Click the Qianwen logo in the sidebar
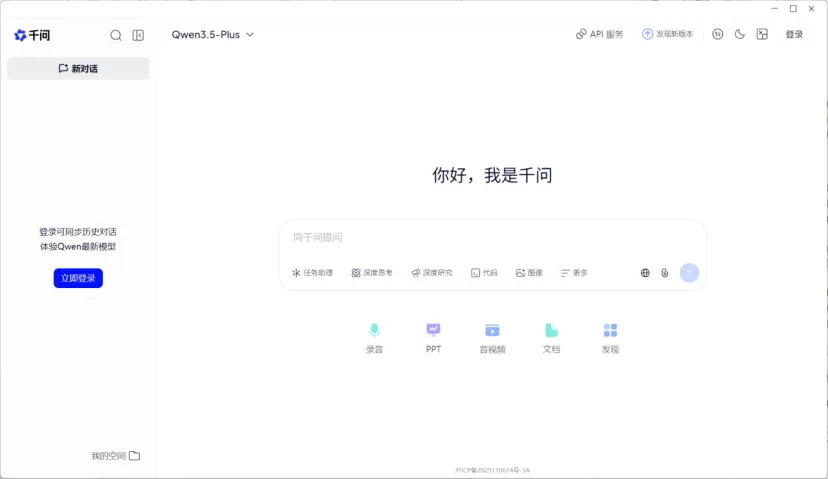The height and width of the screenshot is (479, 828). point(32,35)
